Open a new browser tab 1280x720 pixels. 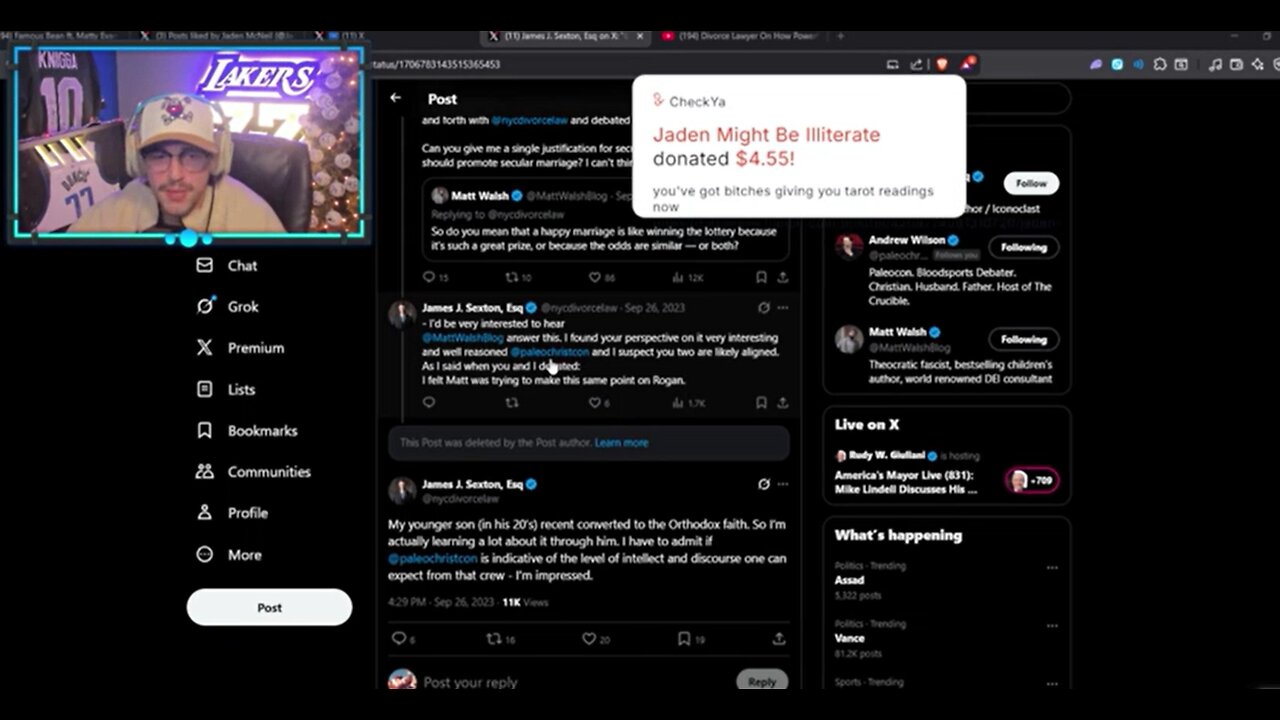tap(840, 36)
